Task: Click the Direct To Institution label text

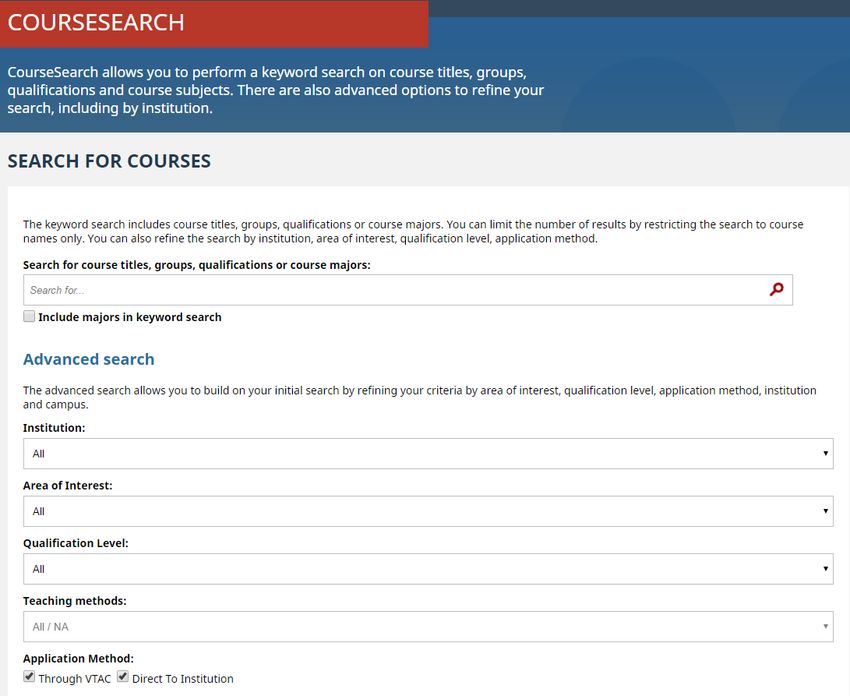Action: click(183, 679)
